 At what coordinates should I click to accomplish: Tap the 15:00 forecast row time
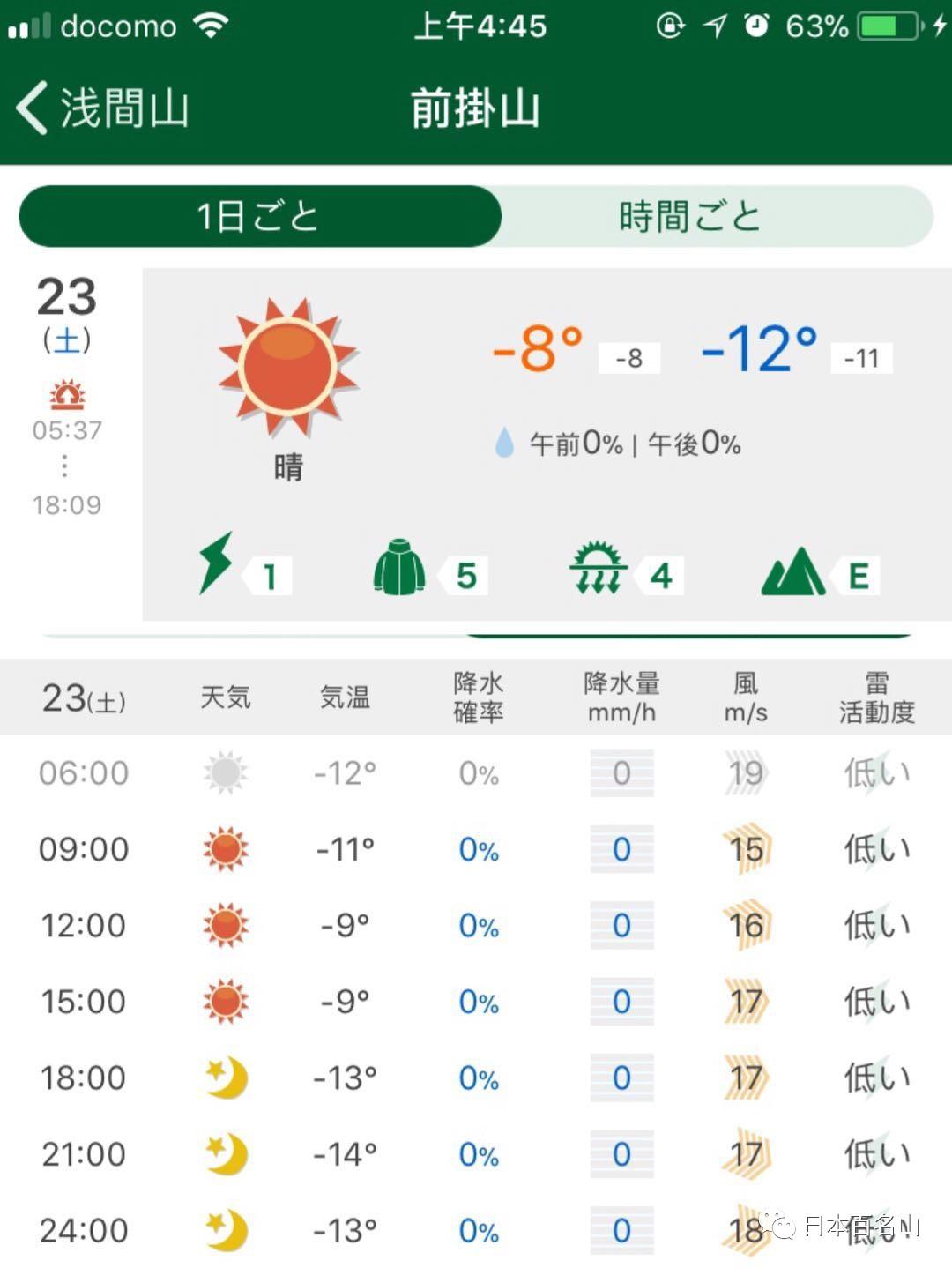point(84,1002)
